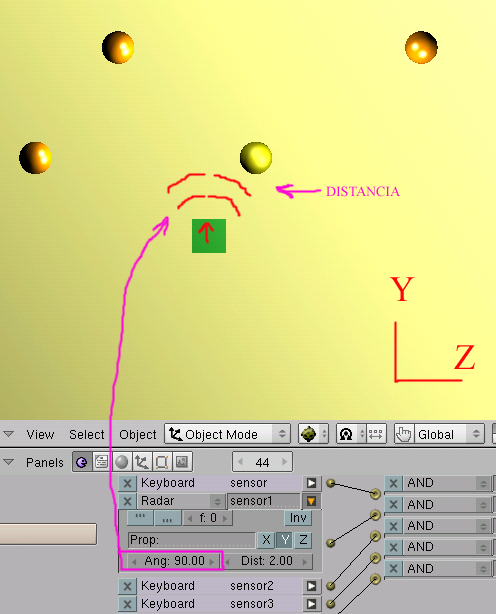Open the Global orientation dropdown
Image resolution: width=496 pixels, height=614 pixels.
[x=449, y=434]
